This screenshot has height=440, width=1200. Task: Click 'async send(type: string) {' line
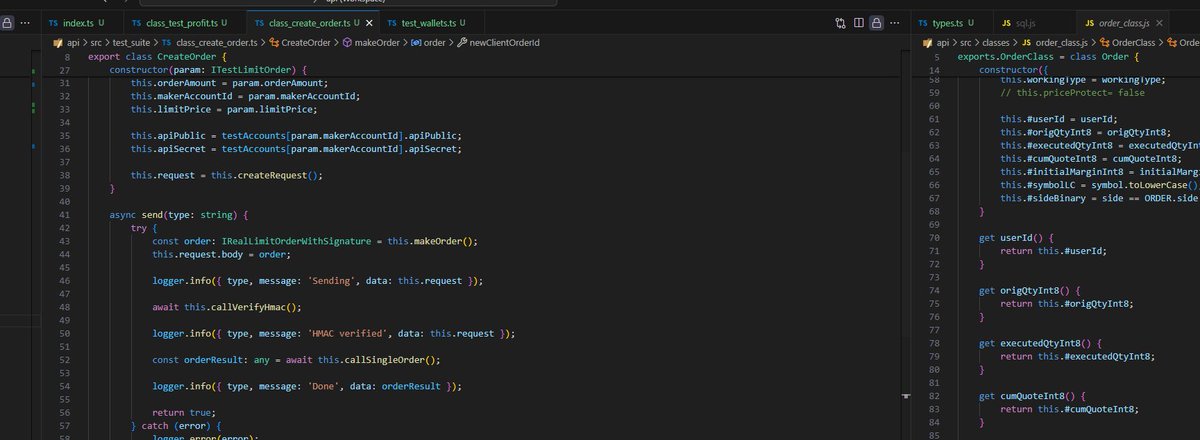click(x=178, y=215)
